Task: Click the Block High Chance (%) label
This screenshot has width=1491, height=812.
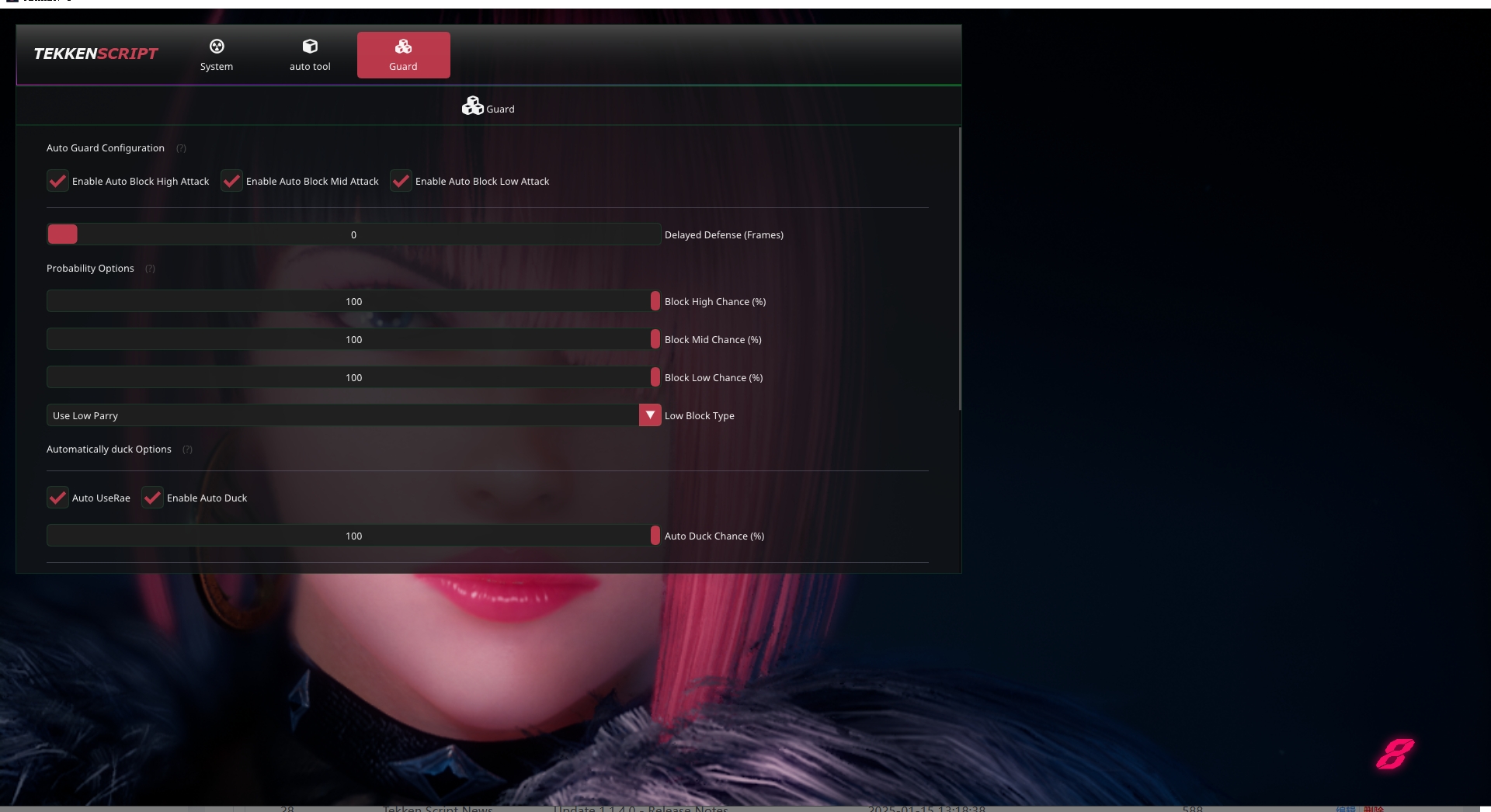Action: (715, 301)
